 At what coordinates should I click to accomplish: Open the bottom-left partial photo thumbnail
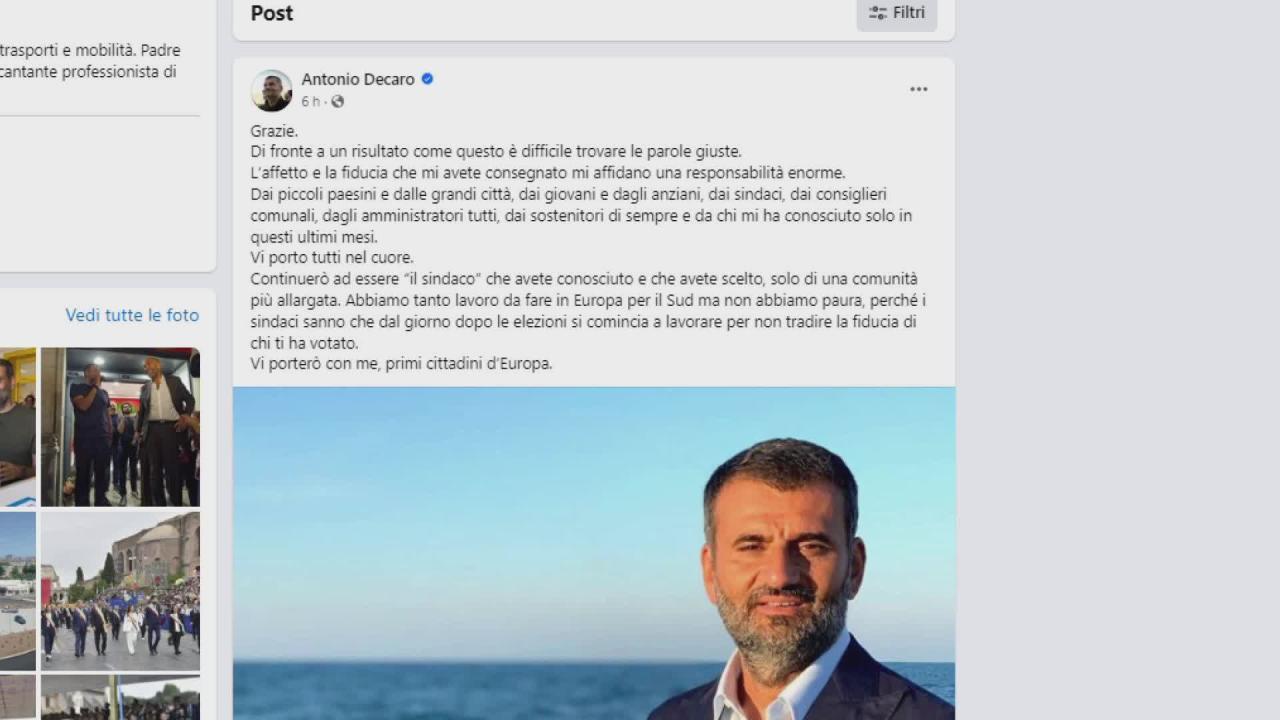pyautogui.click(x=17, y=698)
